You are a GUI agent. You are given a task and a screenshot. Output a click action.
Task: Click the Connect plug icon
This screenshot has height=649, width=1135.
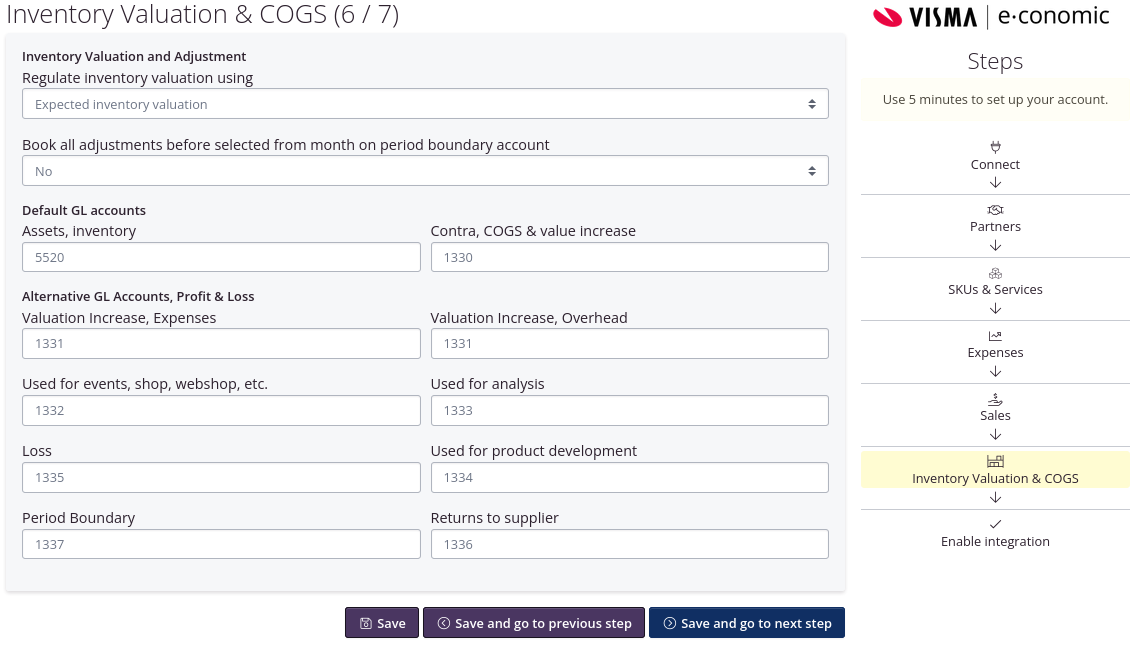pos(995,147)
